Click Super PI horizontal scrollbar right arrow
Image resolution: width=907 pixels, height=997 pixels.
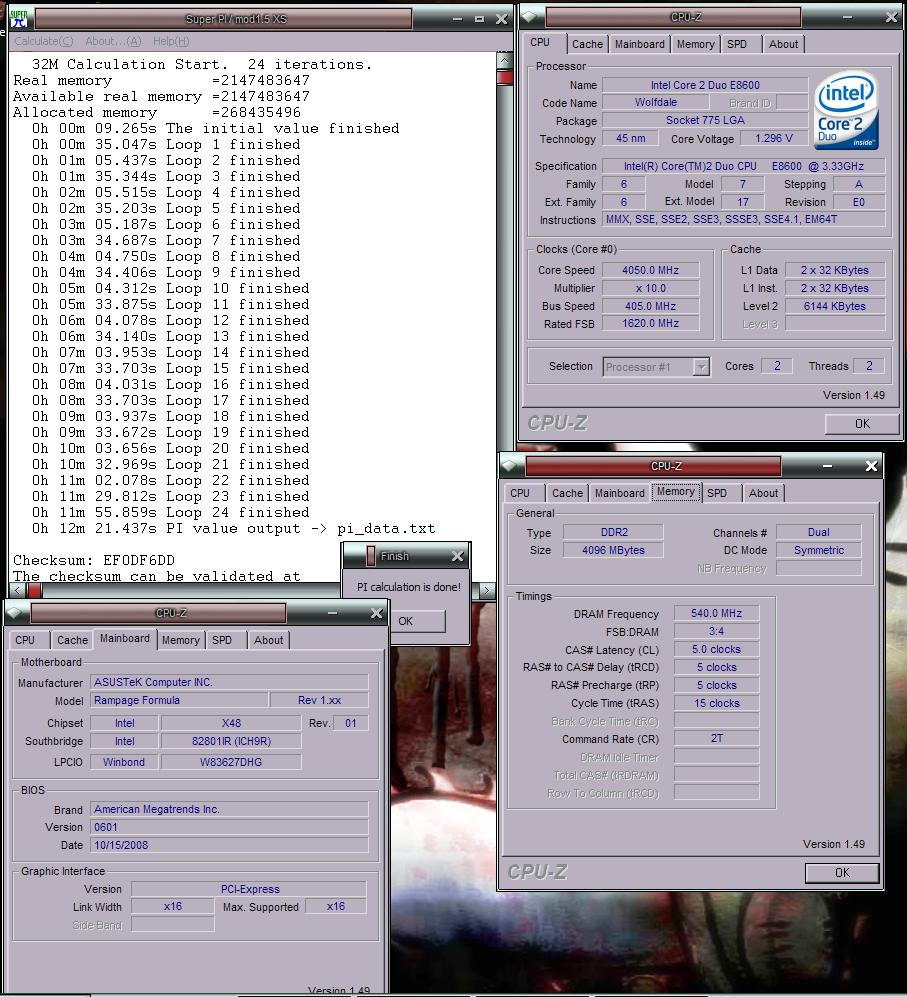(x=487, y=590)
